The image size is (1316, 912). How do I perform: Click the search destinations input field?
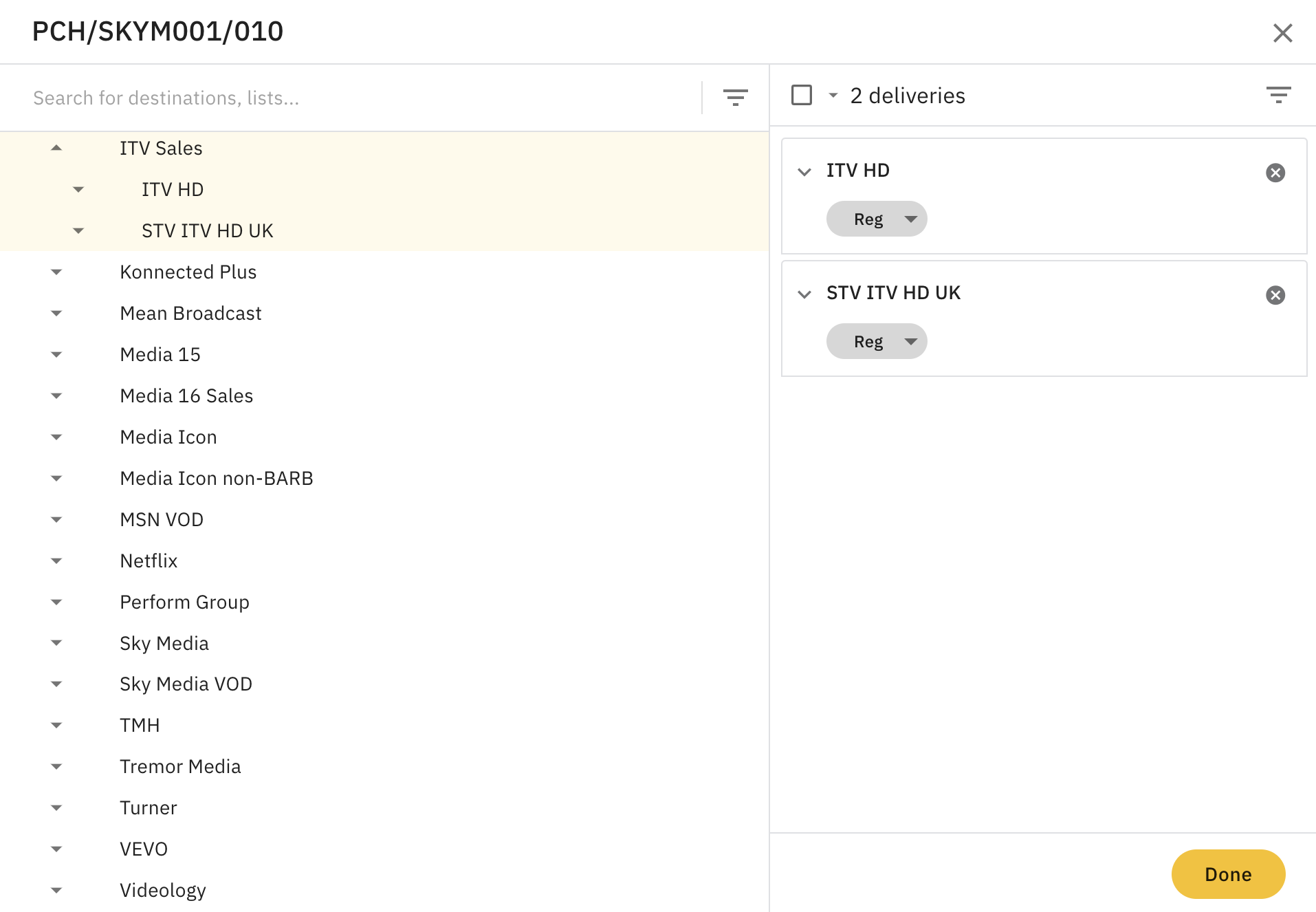pyautogui.click(x=358, y=98)
